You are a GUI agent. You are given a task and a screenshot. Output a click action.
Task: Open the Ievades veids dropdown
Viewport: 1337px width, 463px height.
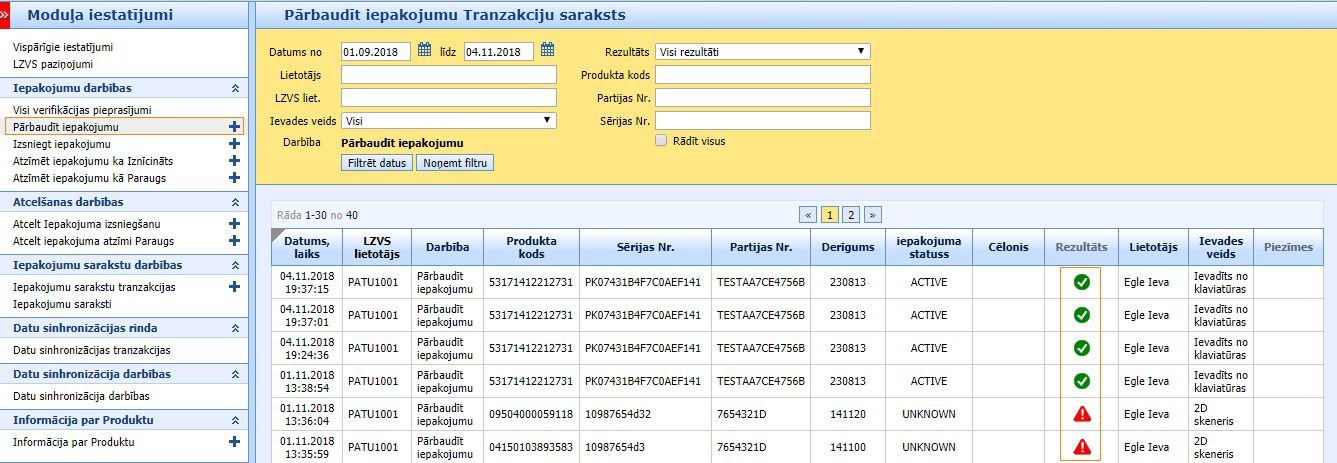[x=449, y=120]
